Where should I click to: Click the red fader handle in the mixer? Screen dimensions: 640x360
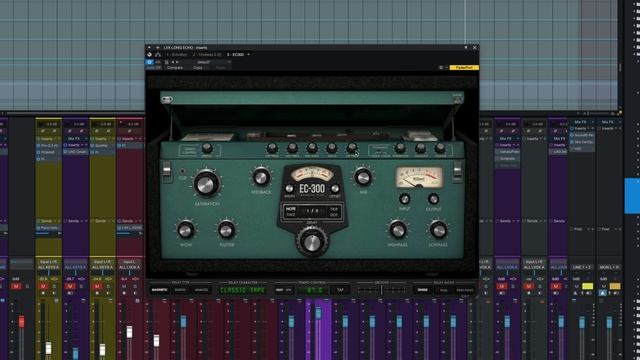pos(21,321)
